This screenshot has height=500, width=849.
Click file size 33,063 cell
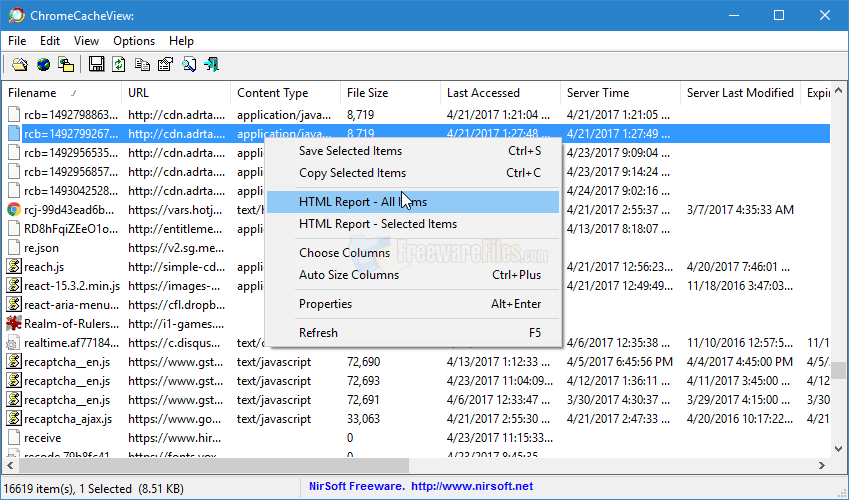[363, 419]
